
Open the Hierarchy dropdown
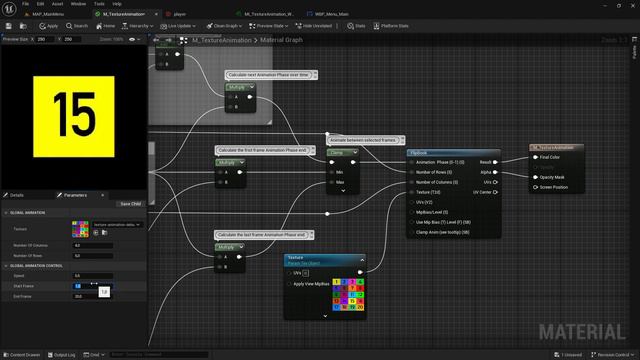[x=137, y=26]
